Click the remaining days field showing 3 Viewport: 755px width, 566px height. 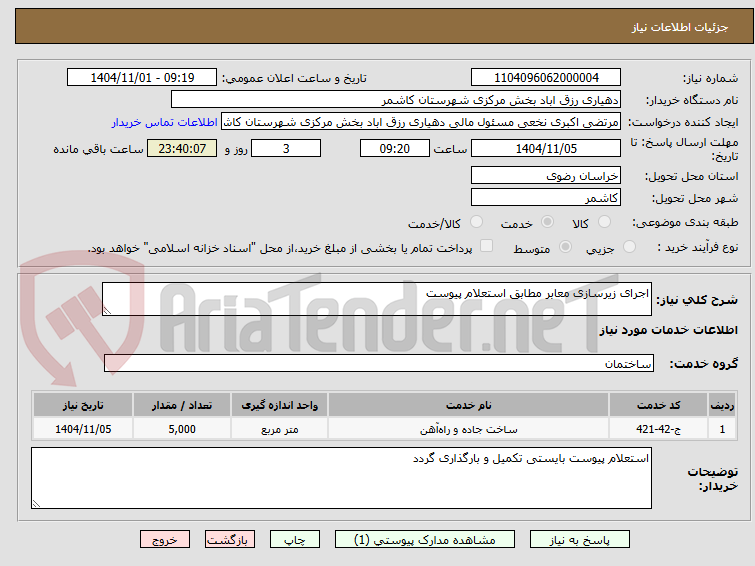(x=286, y=148)
